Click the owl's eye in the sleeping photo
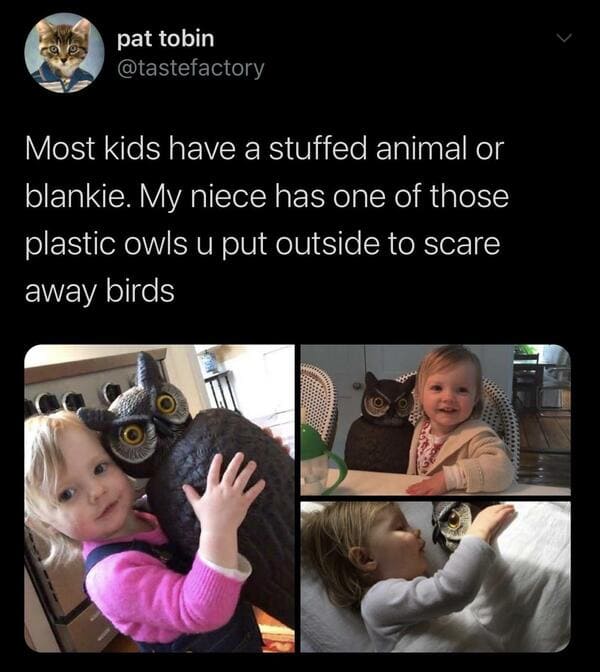The height and width of the screenshot is (672, 600). pos(453,520)
